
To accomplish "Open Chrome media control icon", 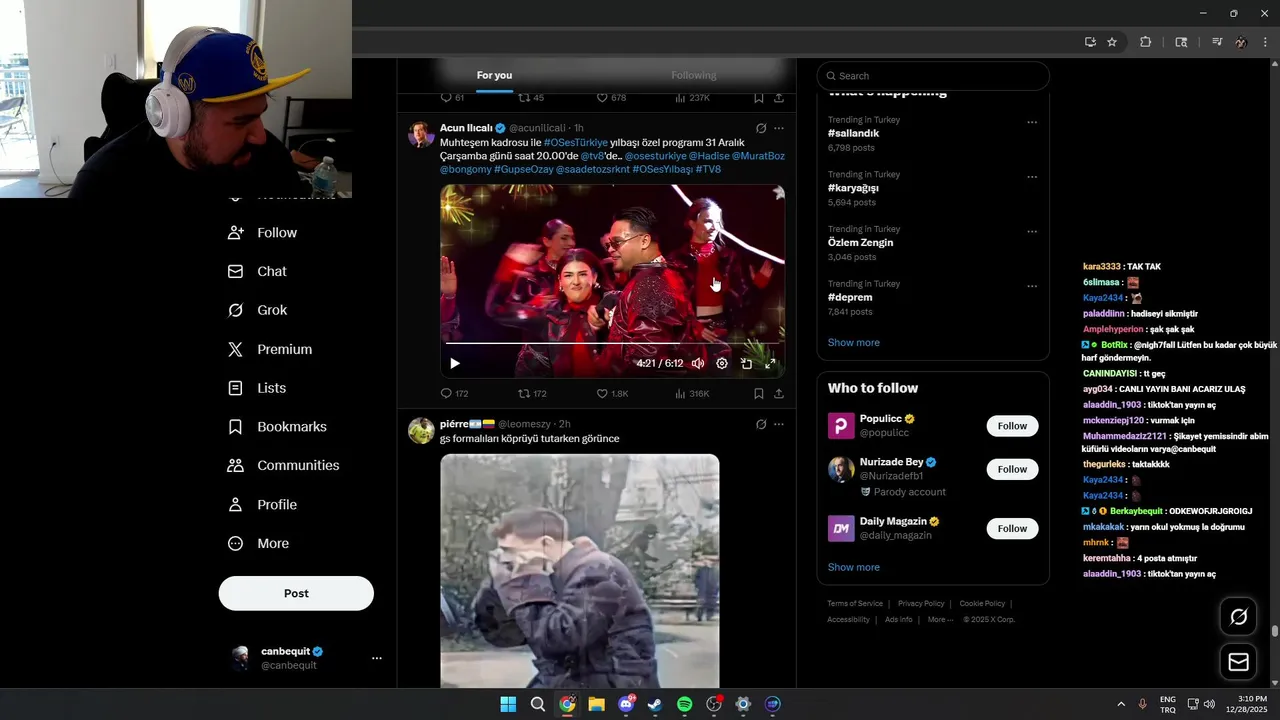I will 1217,42.
